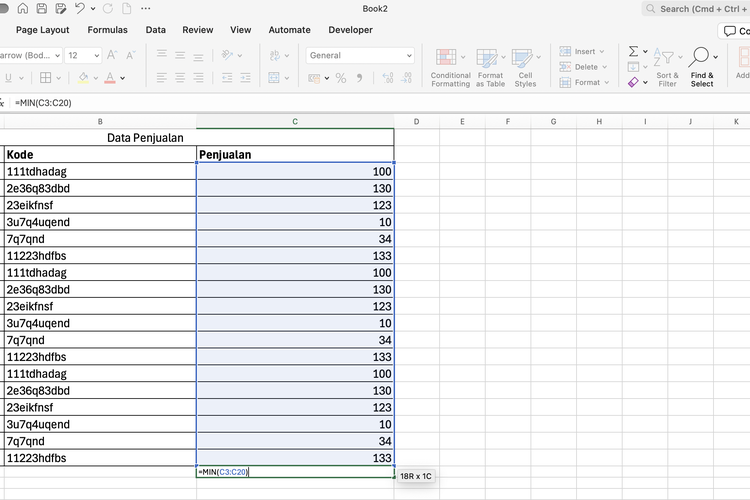Click the yellow fill color bucket
This screenshot has height=500, width=750.
coord(82,78)
